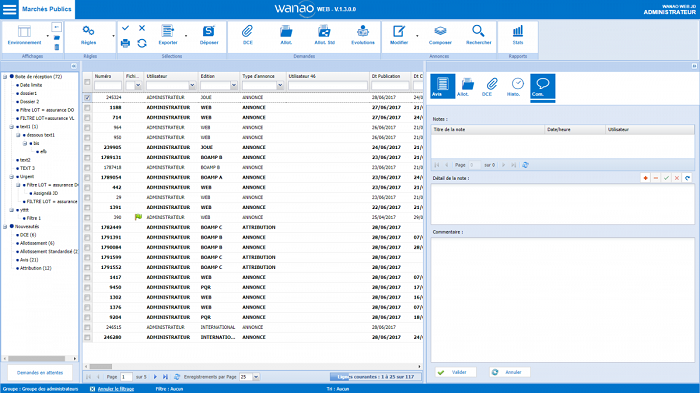Image resolution: width=700 pixels, height=393 pixels.
Task: Open the Fichi... filter dropdown
Action: [138, 85]
